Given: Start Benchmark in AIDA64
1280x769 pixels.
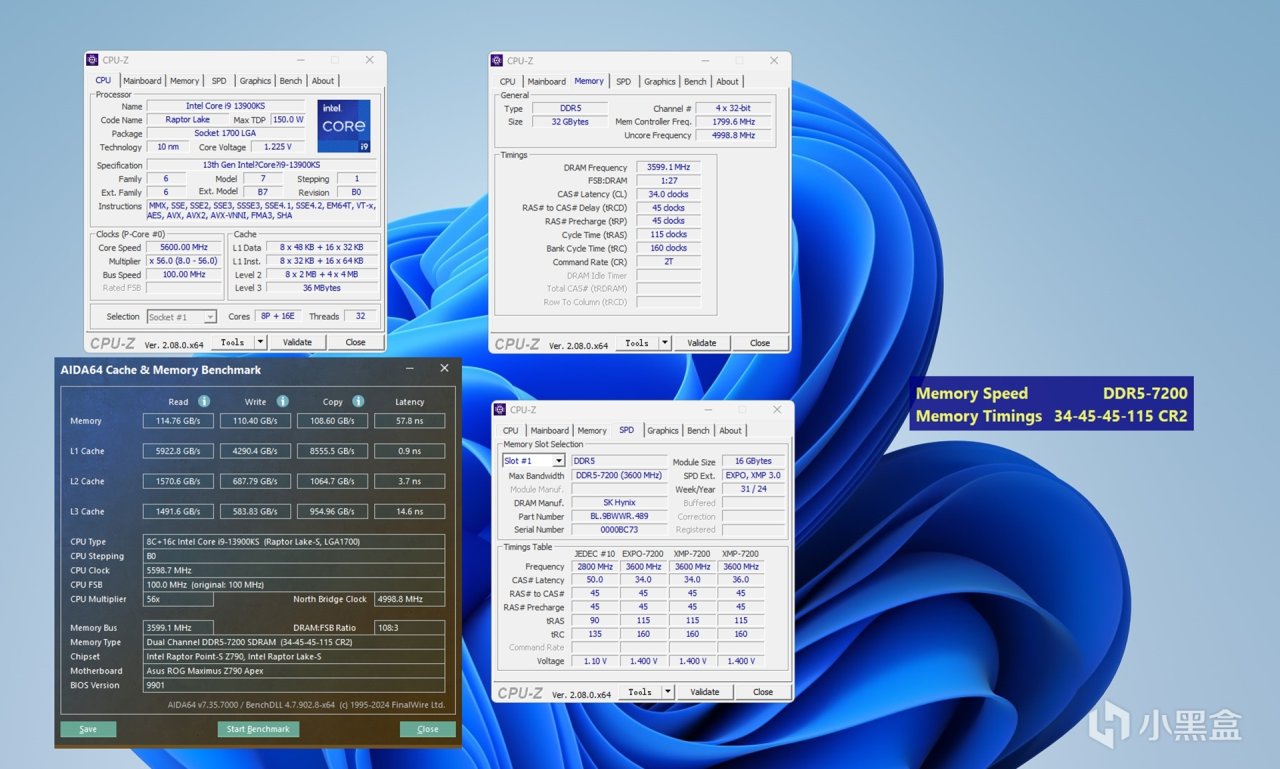Looking at the screenshot, I should tap(258, 729).
